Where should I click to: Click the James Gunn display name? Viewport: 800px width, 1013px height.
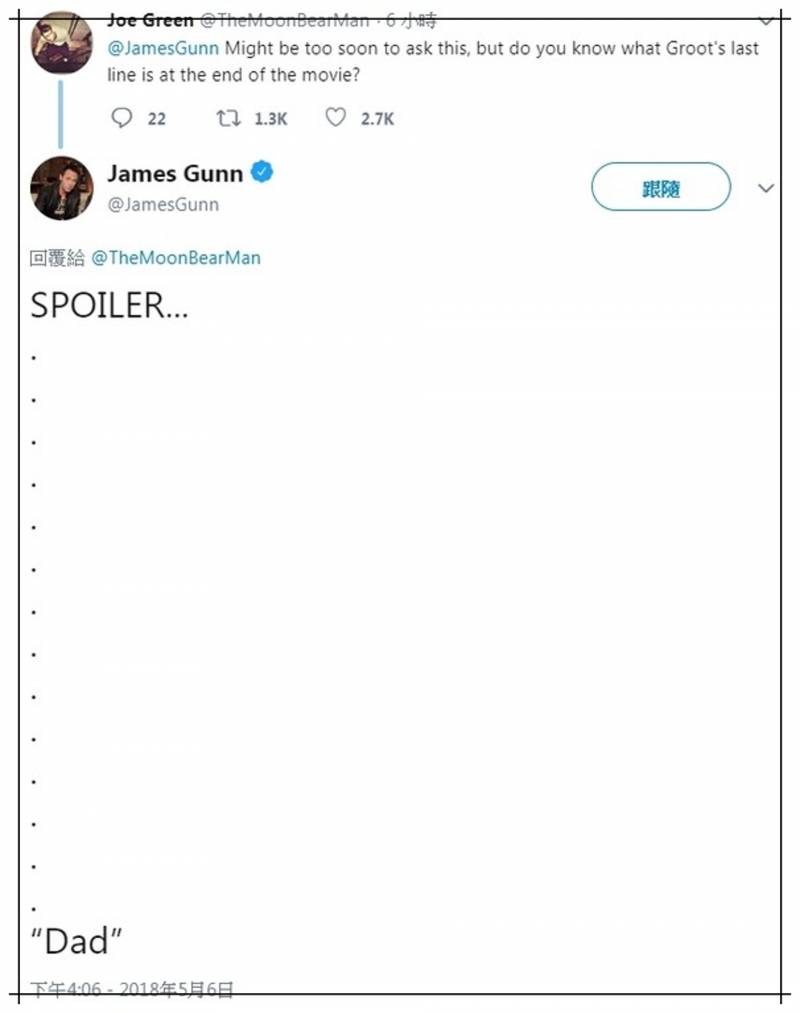pyautogui.click(x=175, y=173)
